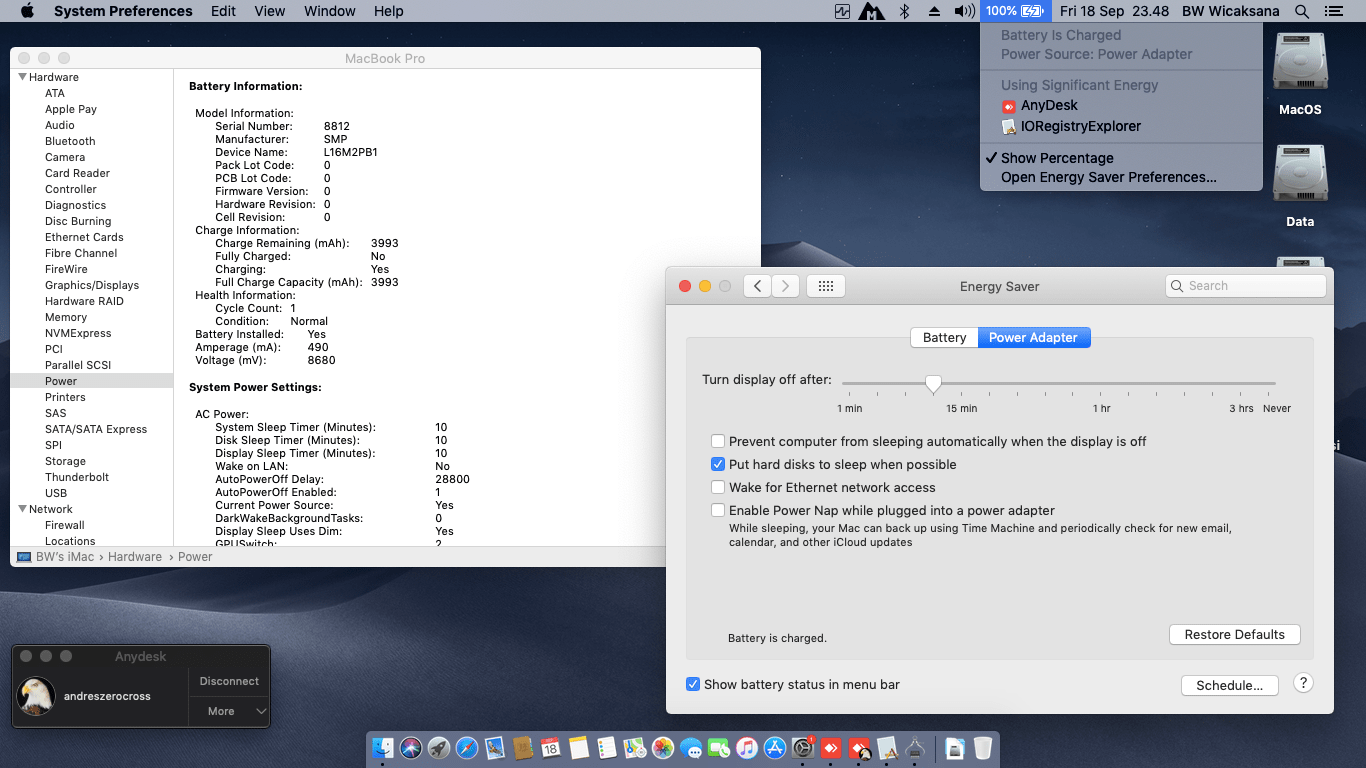Open Contacts book icon in Dock
The image size is (1366, 768).
[522, 747]
